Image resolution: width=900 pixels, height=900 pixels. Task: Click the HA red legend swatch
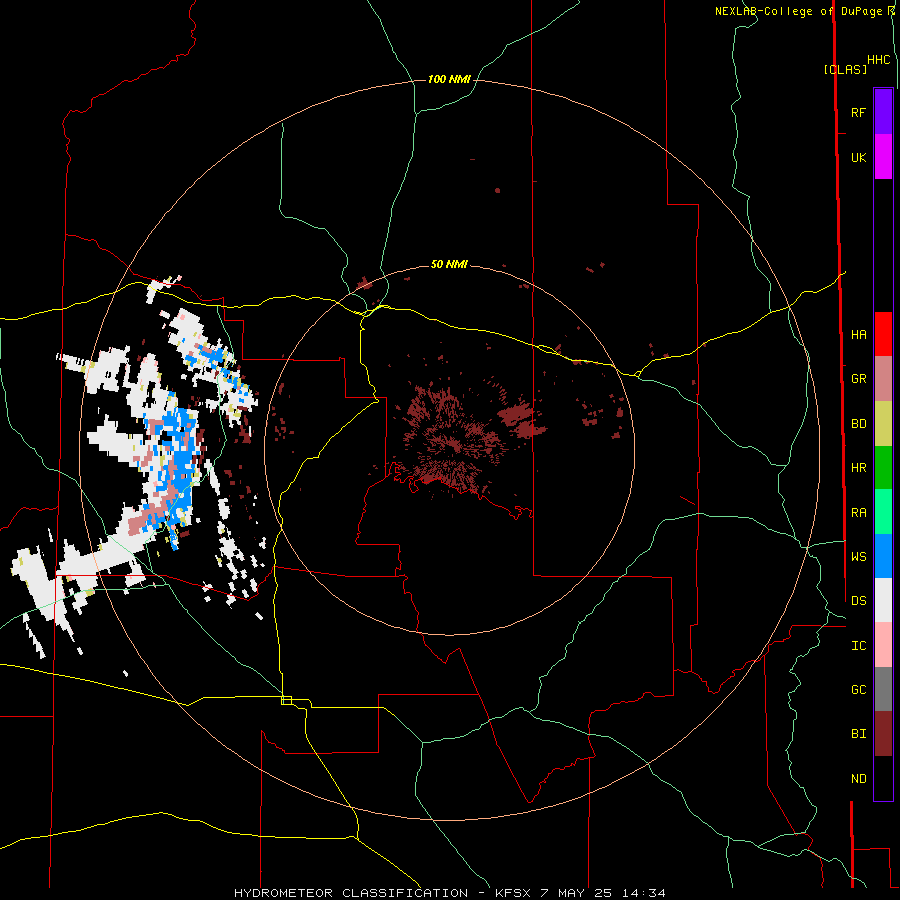(883, 334)
